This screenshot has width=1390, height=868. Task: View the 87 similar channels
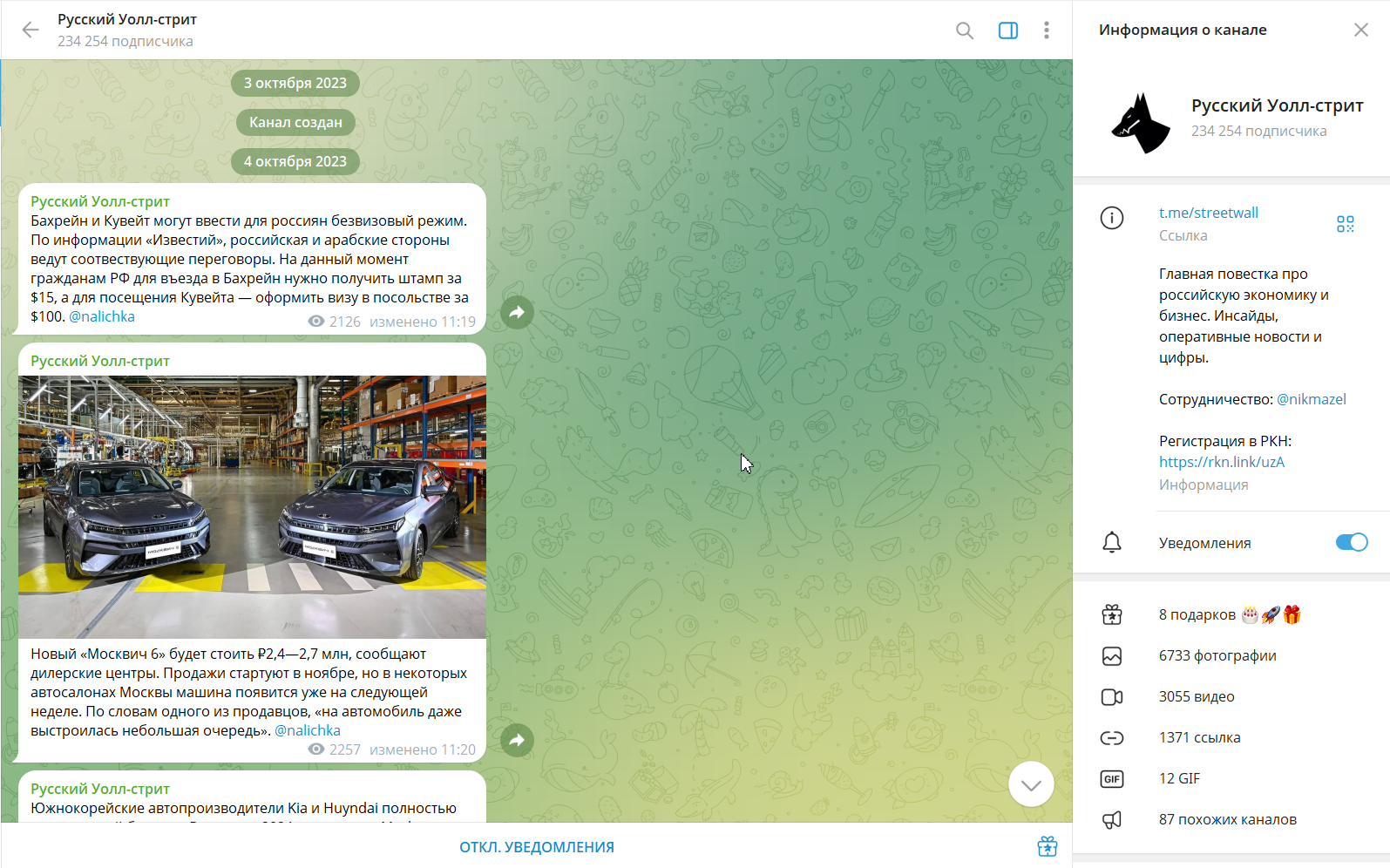coord(1227,819)
